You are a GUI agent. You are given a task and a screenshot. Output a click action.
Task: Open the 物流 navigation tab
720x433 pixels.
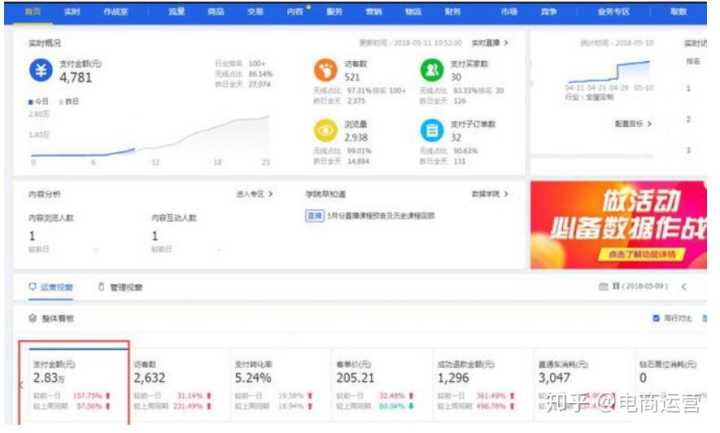tap(413, 12)
